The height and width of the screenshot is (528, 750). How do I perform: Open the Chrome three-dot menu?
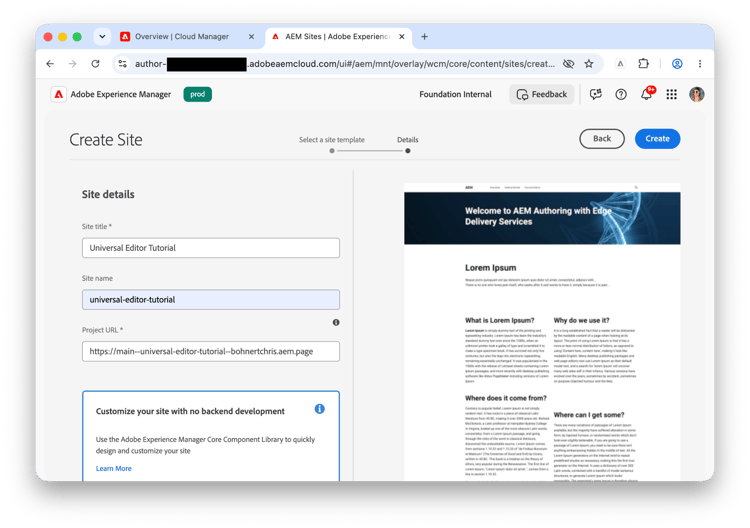(x=700, y=64)
